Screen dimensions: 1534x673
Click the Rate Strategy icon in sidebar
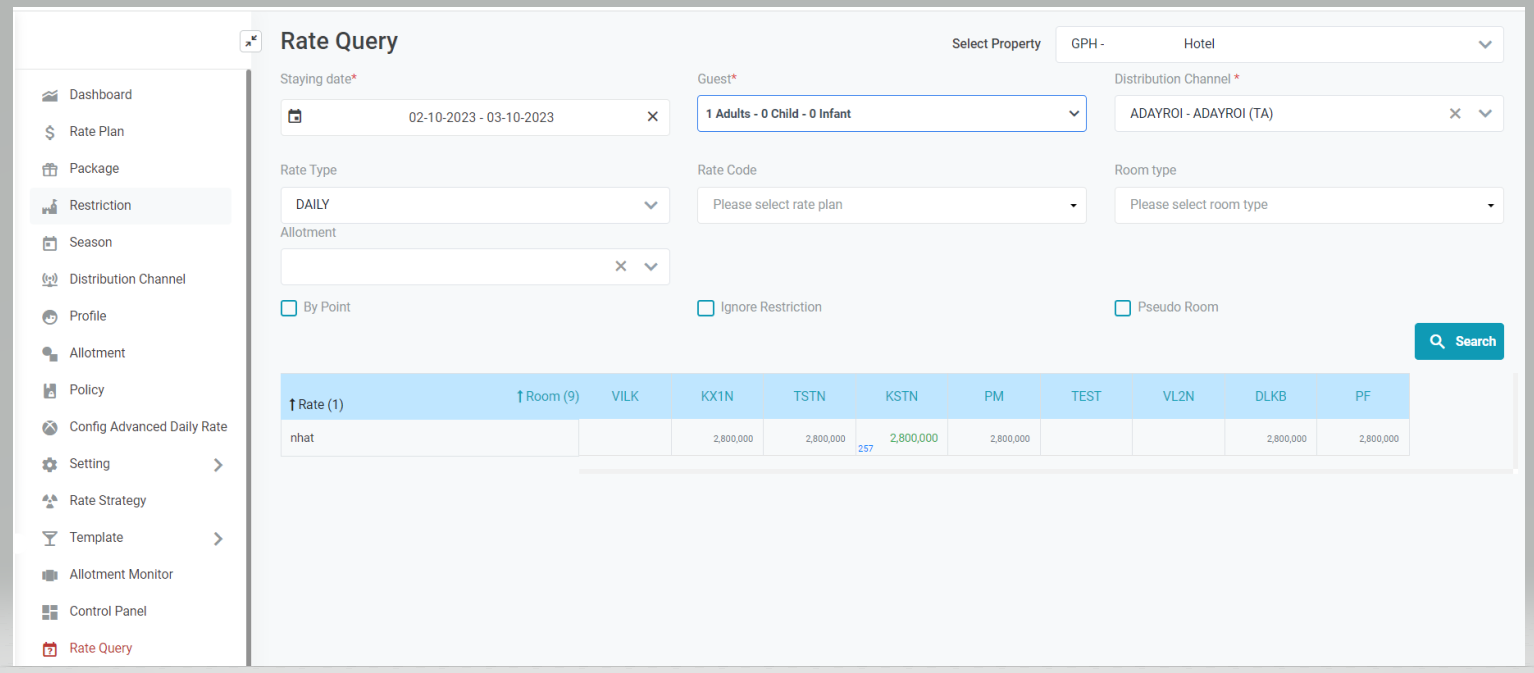click(50, 501)
